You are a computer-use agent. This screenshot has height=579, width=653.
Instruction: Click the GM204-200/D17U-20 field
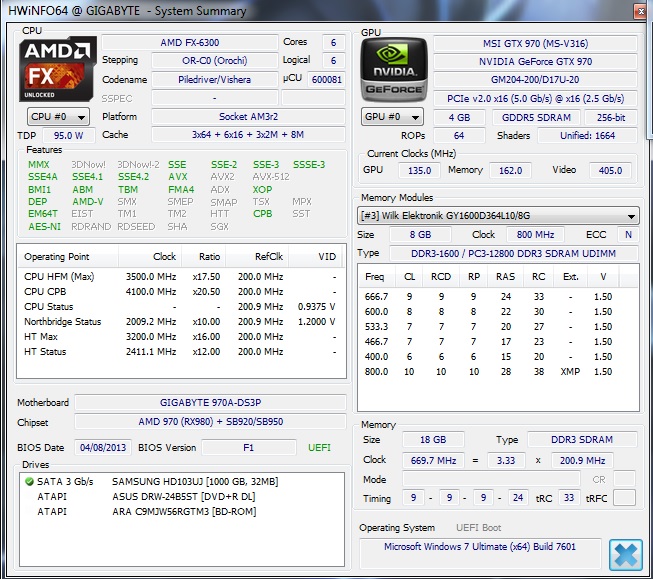pyautogui.click(x=536, y=80)
